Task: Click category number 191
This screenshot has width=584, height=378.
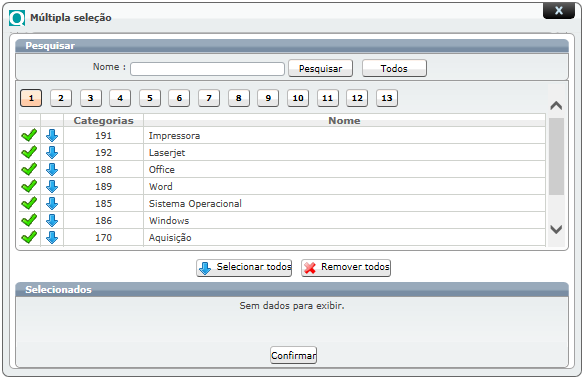Action: tap(103, 136)
